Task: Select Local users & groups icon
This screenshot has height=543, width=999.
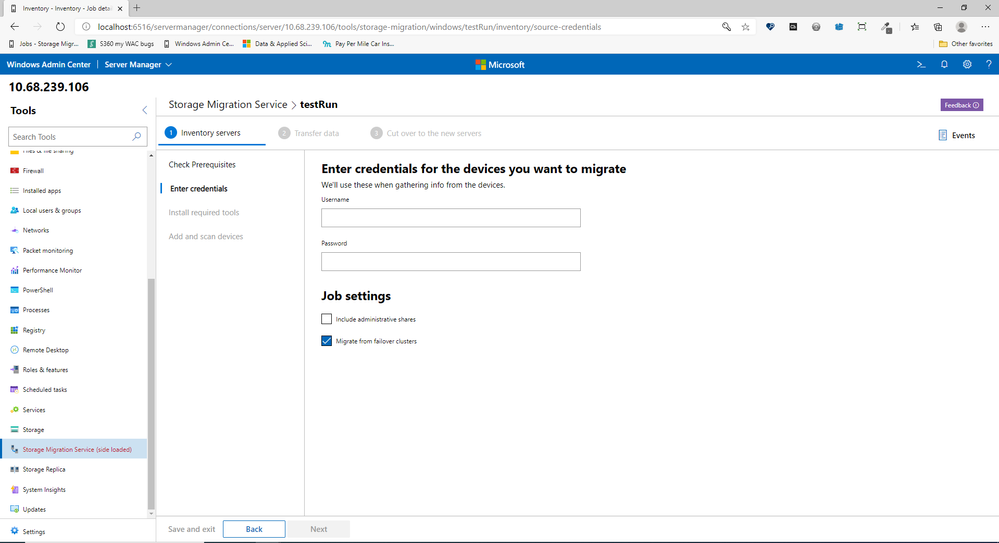Action: tap(15, 210)
